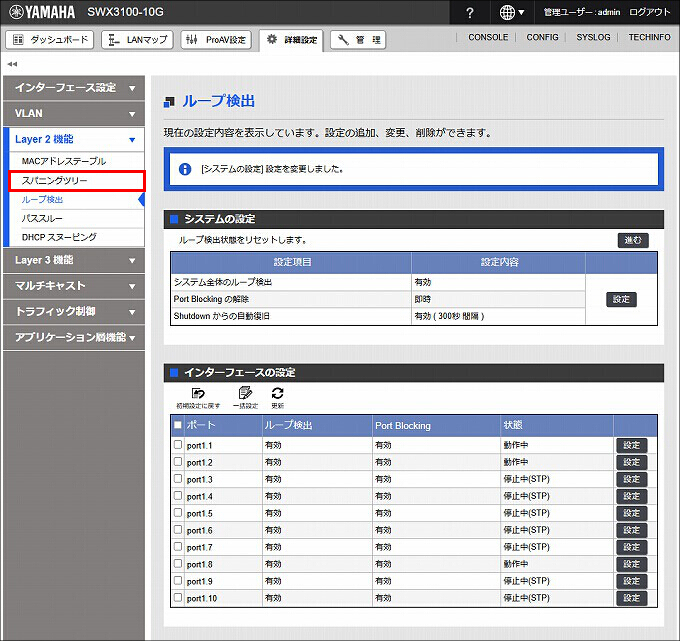Open the CONSOLE link
The width and height of the screenshot is (680, 641).
click(488, 37)
